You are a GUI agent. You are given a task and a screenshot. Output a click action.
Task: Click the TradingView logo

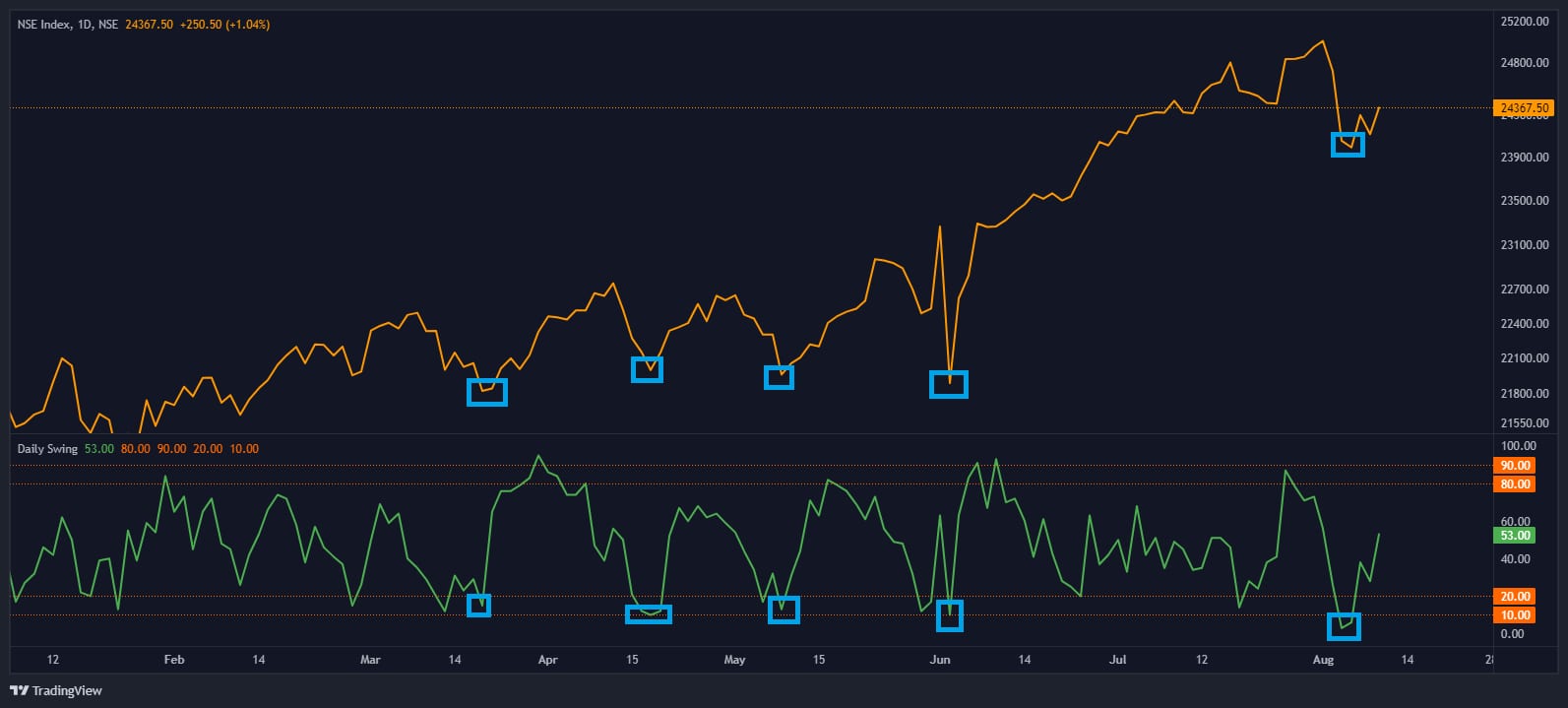click(x=56, y=690)
